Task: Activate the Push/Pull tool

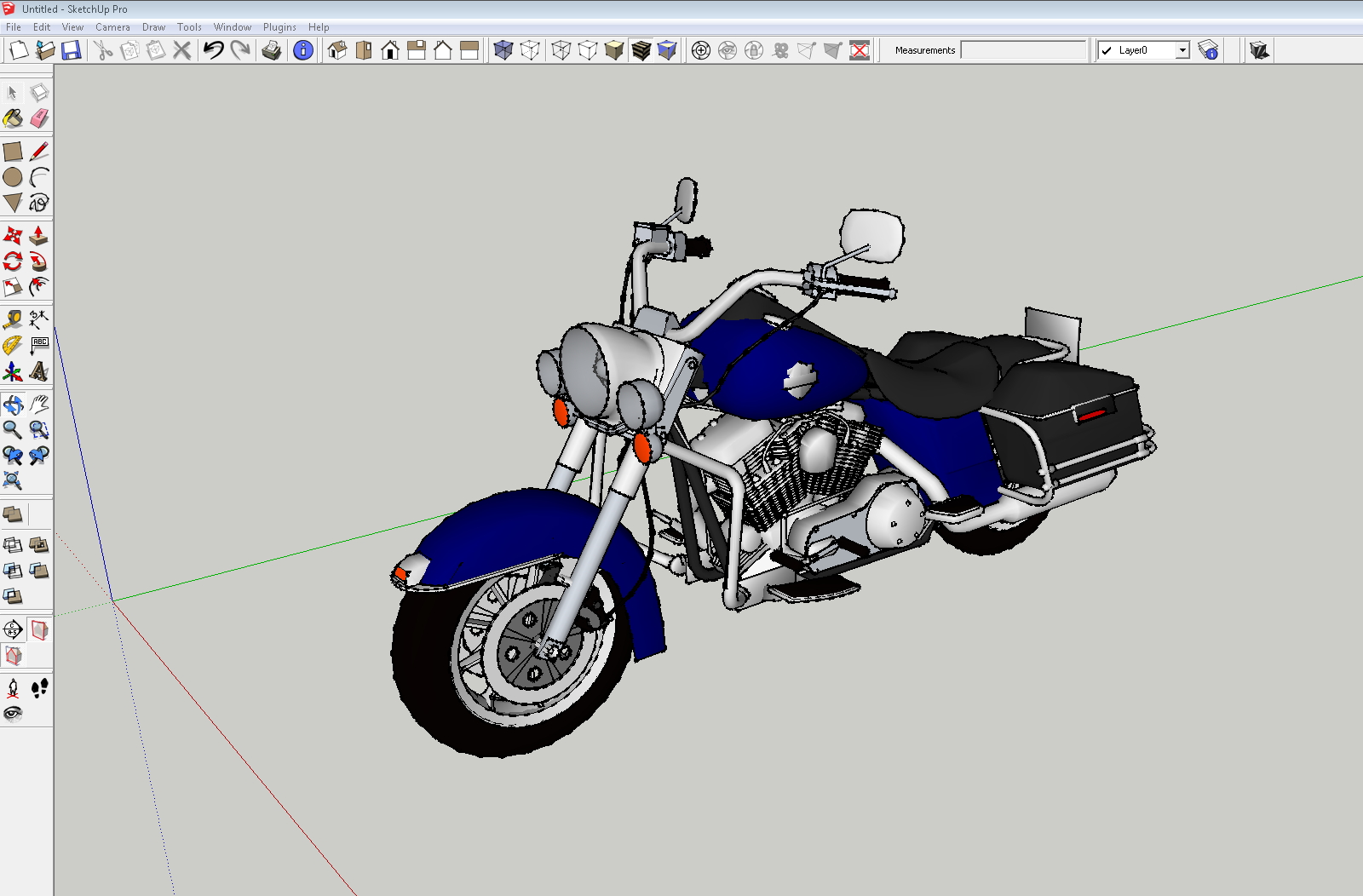Action: tap(39, 236)
